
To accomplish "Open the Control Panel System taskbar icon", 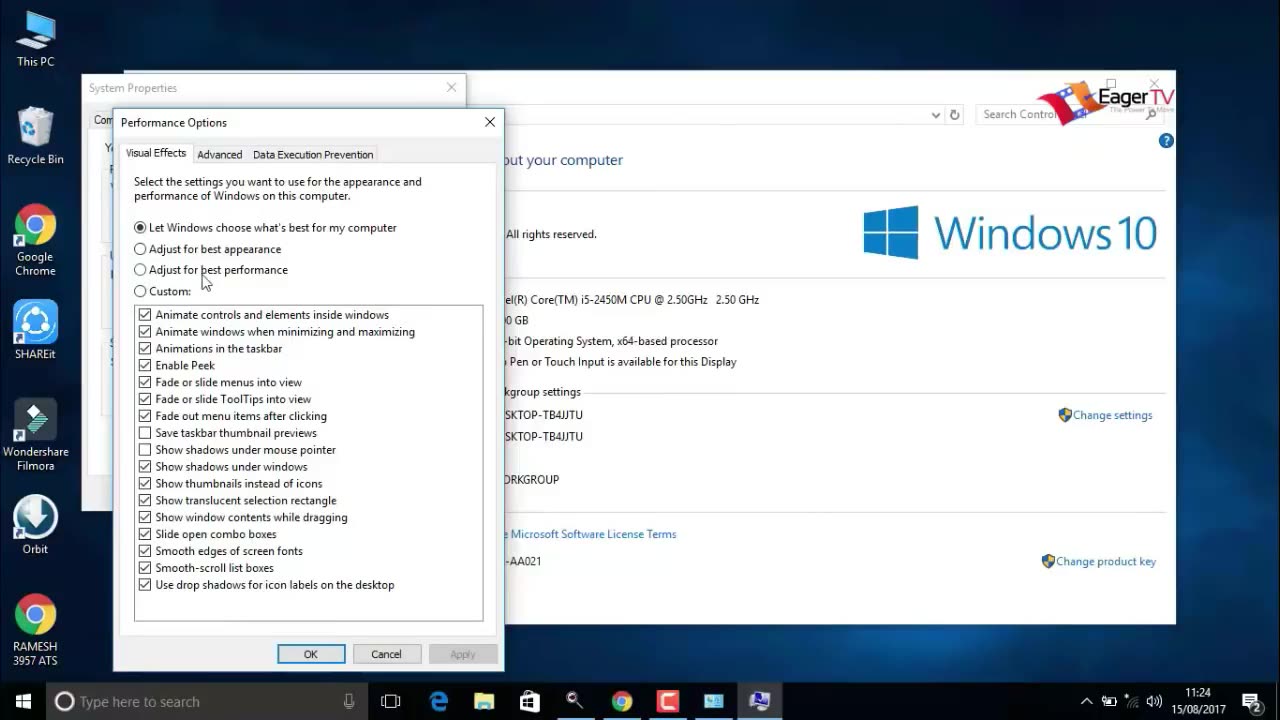I will tap(713, 701).
